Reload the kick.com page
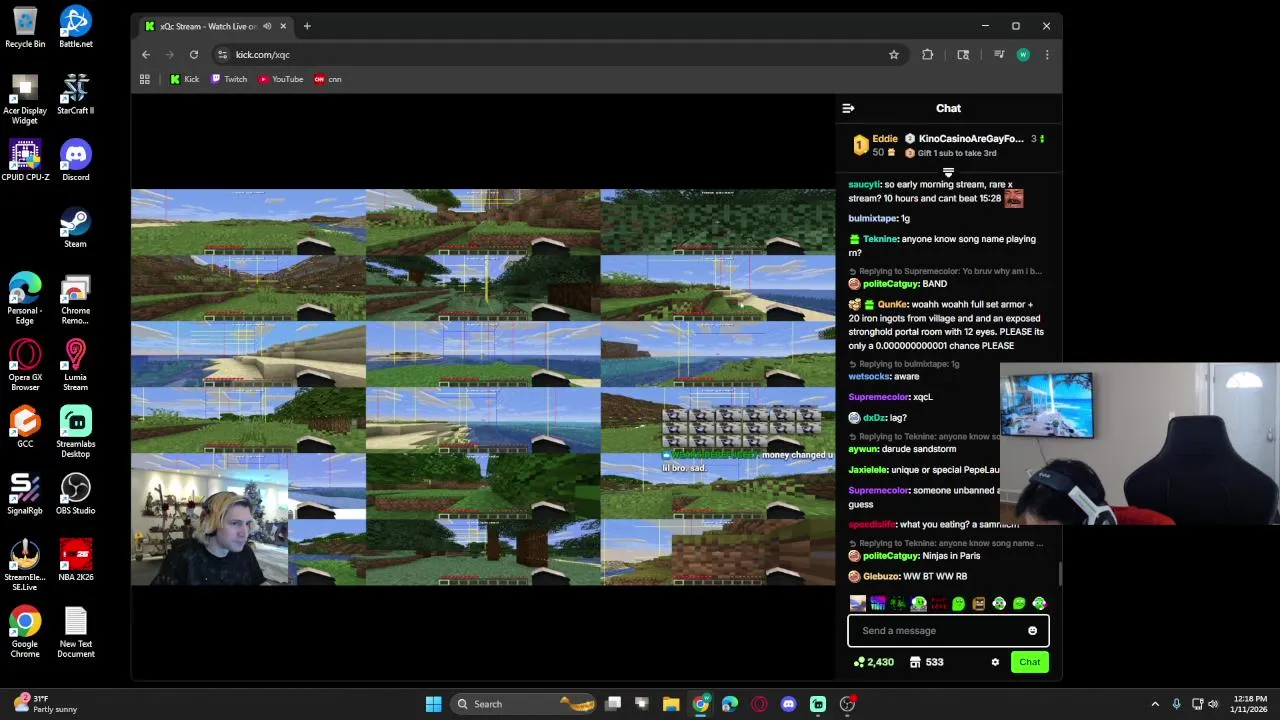 tap(194, 55)
